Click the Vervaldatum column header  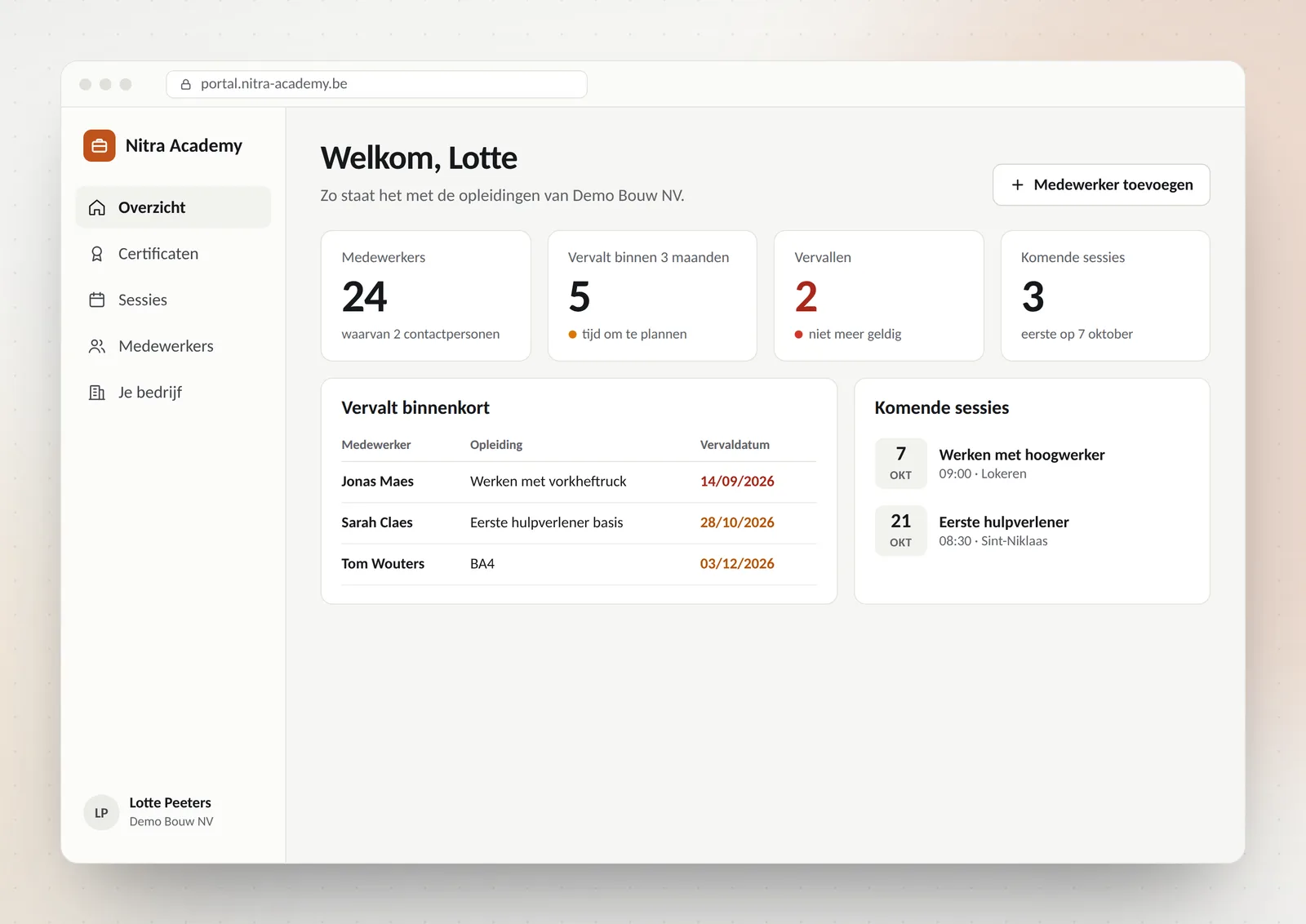pyautogui.click(x=735, y=445)
